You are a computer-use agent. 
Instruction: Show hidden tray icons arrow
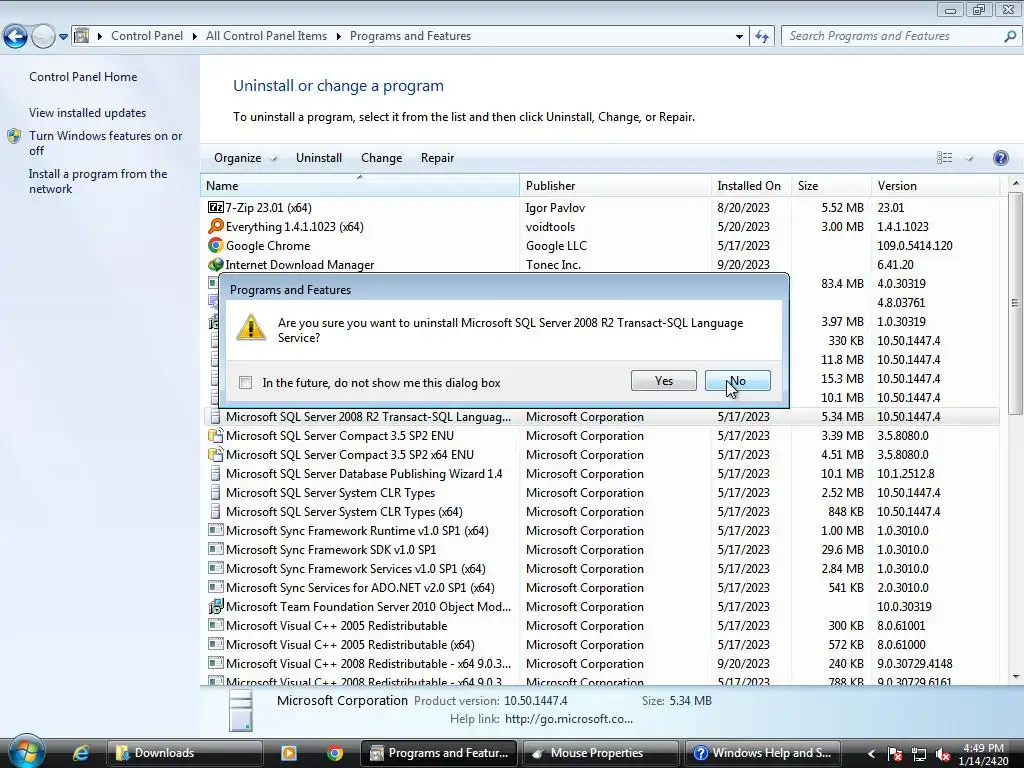pos(871,754)
